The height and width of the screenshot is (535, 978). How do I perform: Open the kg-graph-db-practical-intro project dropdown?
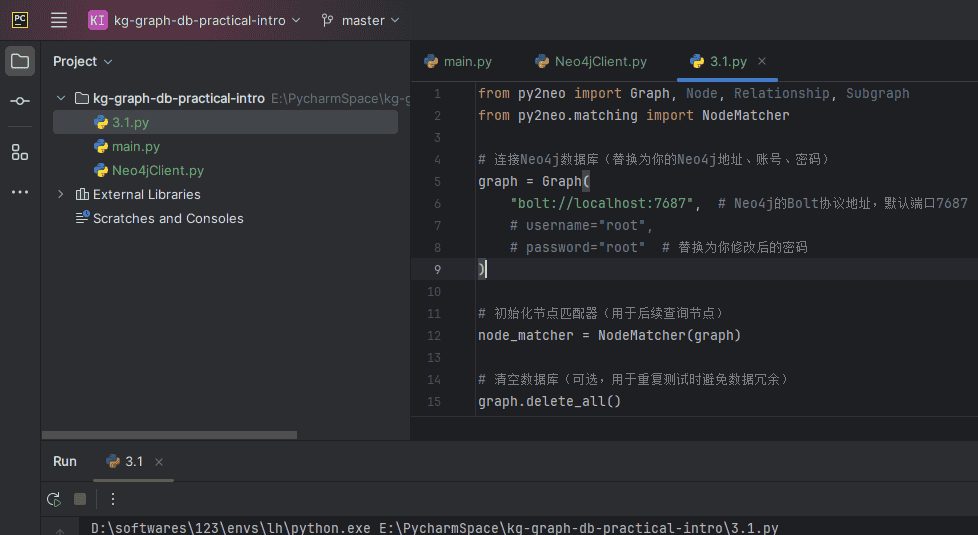[194, 20]
